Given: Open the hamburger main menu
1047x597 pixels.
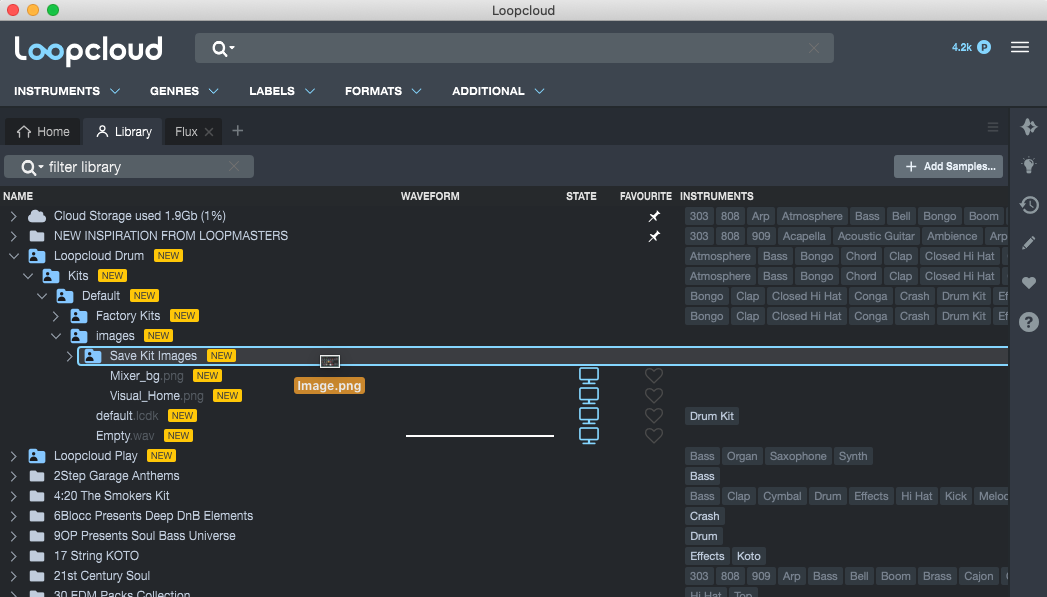Looking at the screenshot, I should coord(1020,47).
